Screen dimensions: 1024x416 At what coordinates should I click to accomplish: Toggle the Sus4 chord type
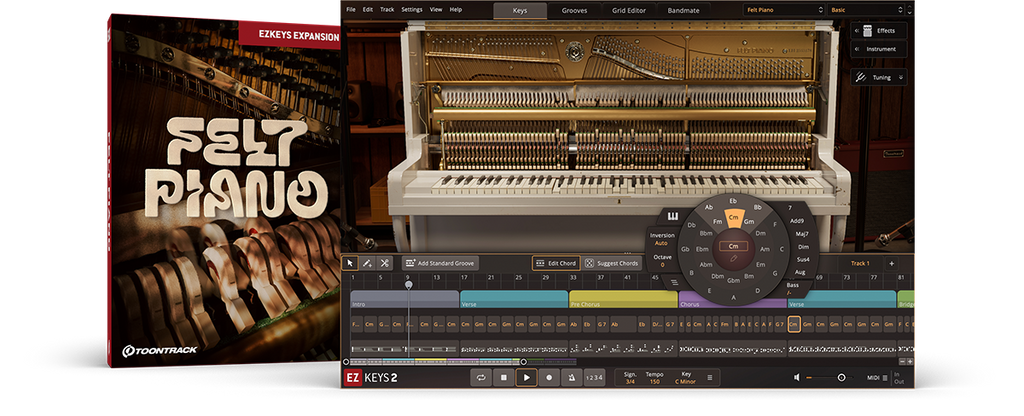tap(802, 259)
